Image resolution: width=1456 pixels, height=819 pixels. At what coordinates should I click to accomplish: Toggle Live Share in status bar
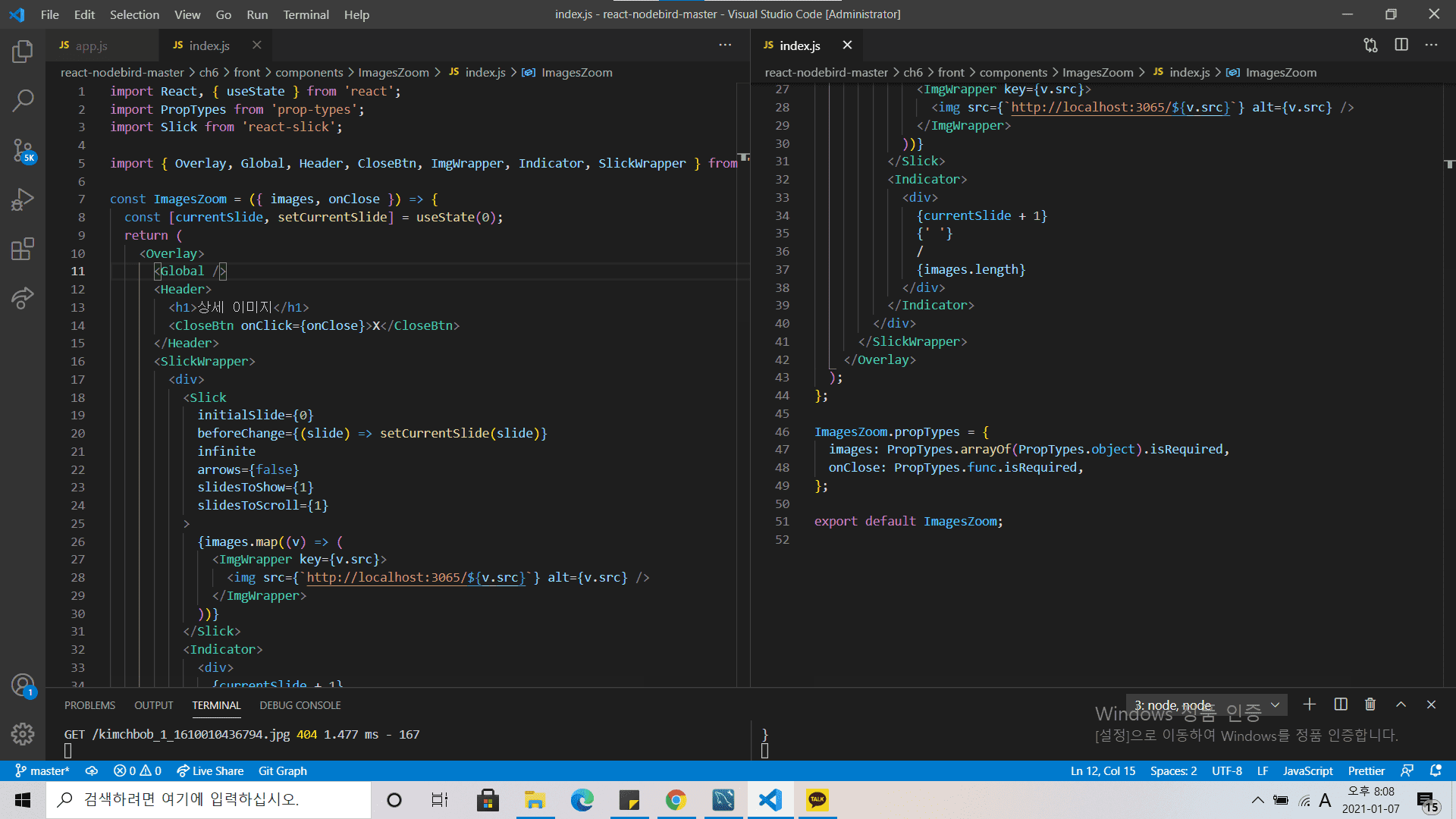coord(210,770)
